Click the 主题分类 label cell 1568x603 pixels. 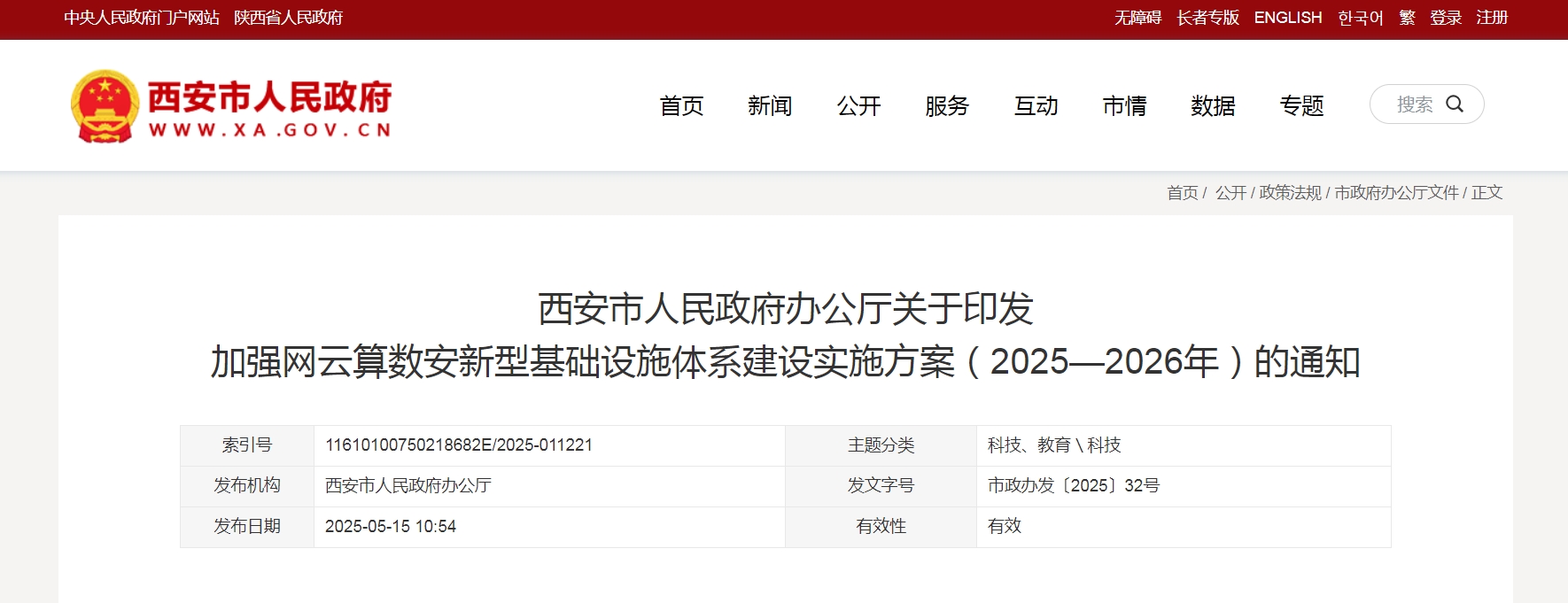[881, 445]
